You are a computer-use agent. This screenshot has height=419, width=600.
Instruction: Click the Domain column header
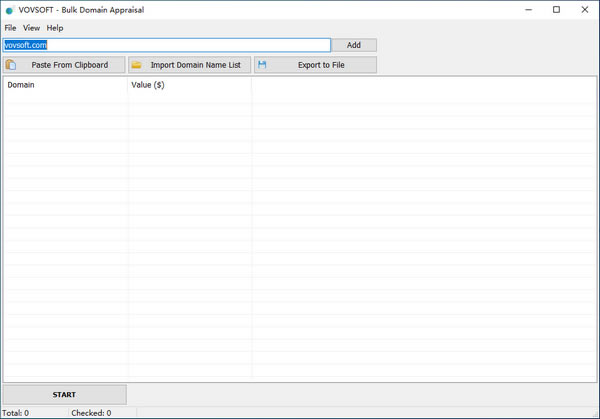tap(65, 85)
